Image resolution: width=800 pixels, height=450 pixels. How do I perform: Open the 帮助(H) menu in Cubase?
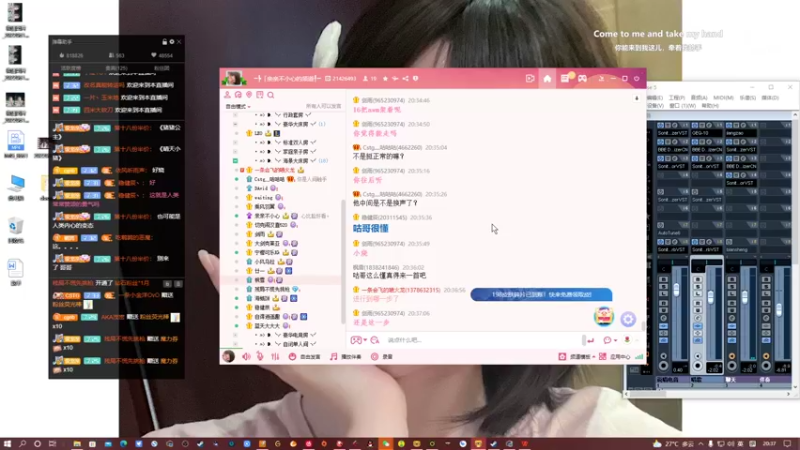[x=710, y=106]
